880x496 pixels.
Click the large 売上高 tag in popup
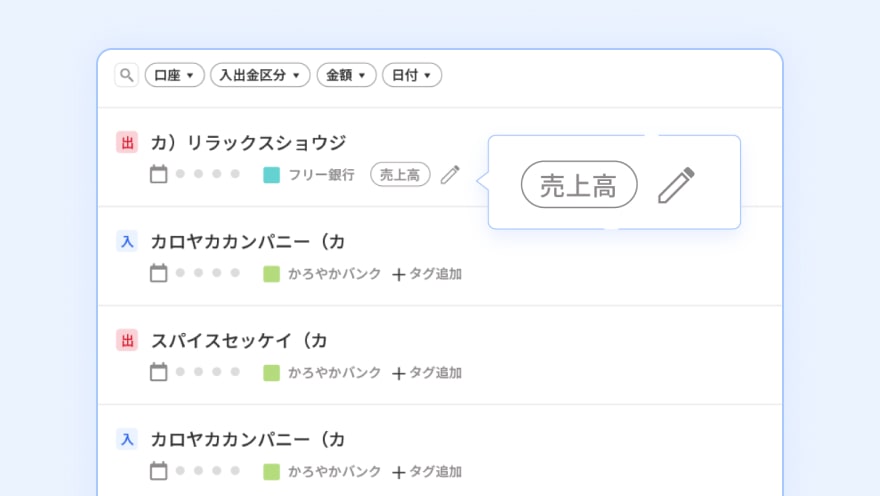point(578,185)
